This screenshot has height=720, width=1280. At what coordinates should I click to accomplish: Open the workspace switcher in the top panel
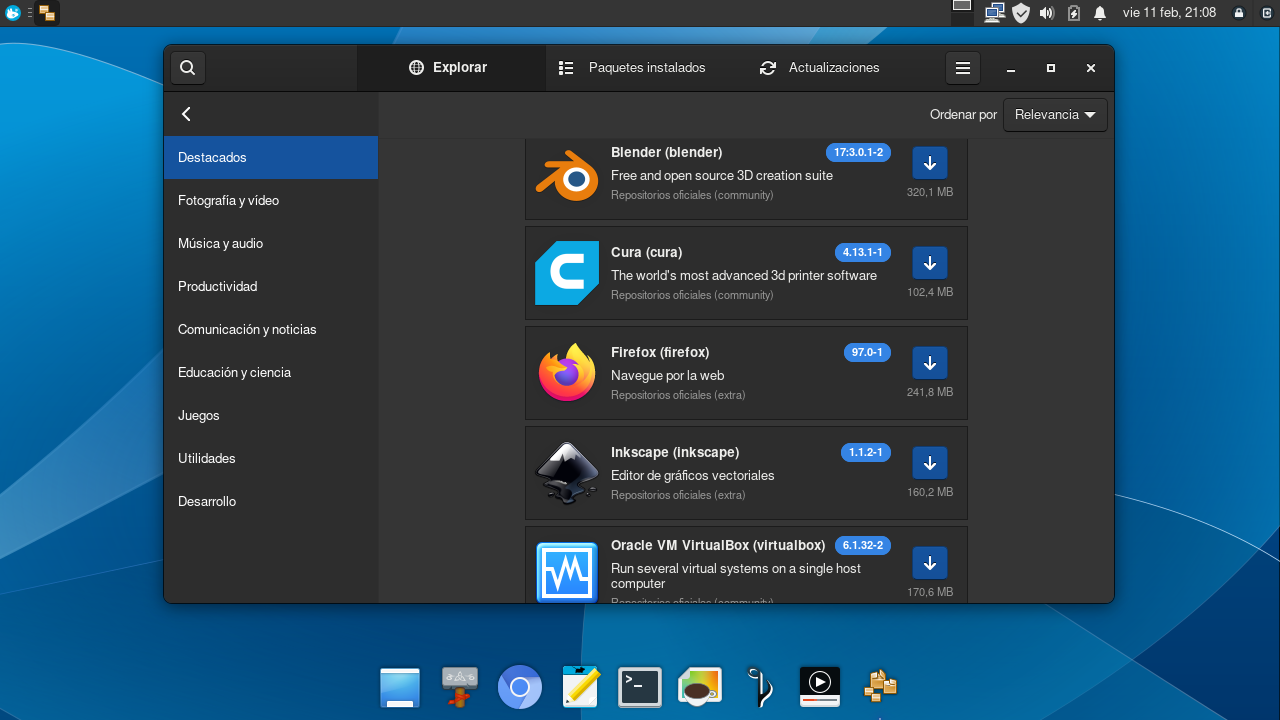[x=962, y=13]
